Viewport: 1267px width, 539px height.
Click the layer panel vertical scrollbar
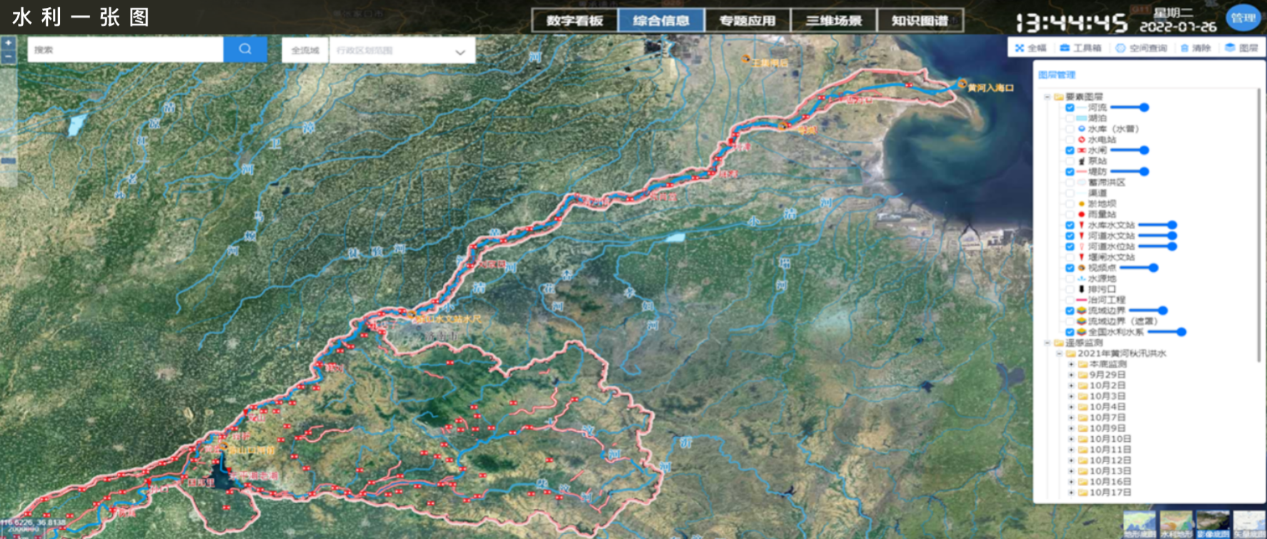click(1260, 225)
